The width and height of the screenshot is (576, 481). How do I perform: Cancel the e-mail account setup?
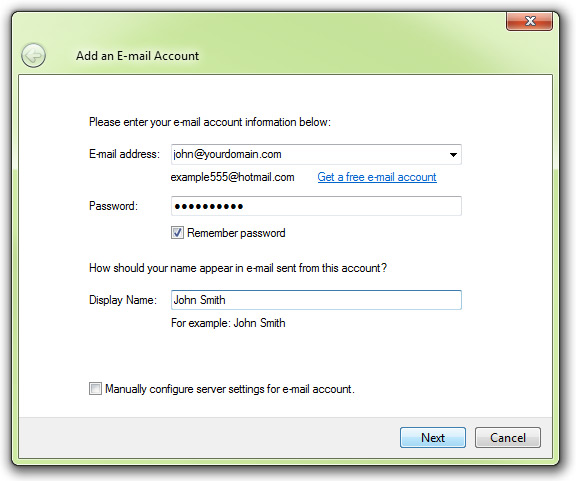508,437
